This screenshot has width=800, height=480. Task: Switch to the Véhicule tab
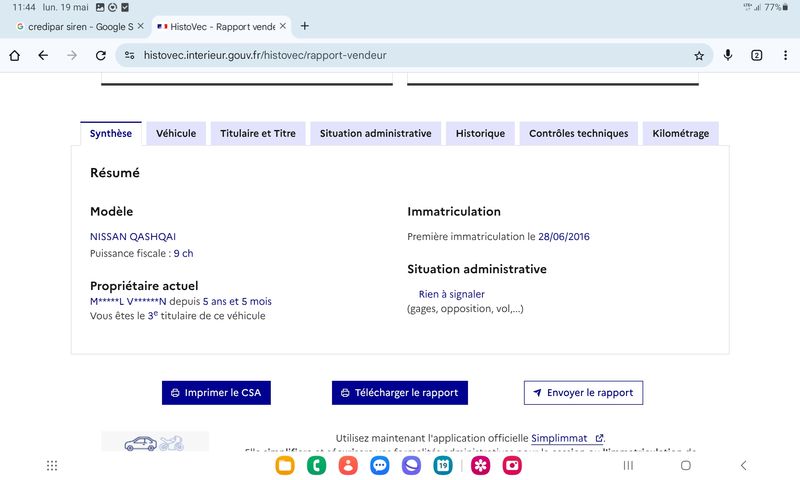pos(176,134)
